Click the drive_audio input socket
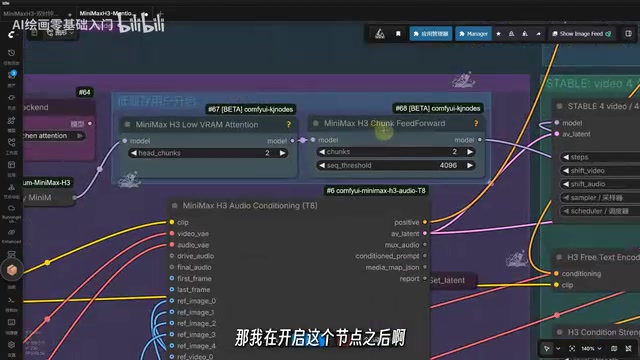This screenshot has height=360, width=640. click(172, 256)
